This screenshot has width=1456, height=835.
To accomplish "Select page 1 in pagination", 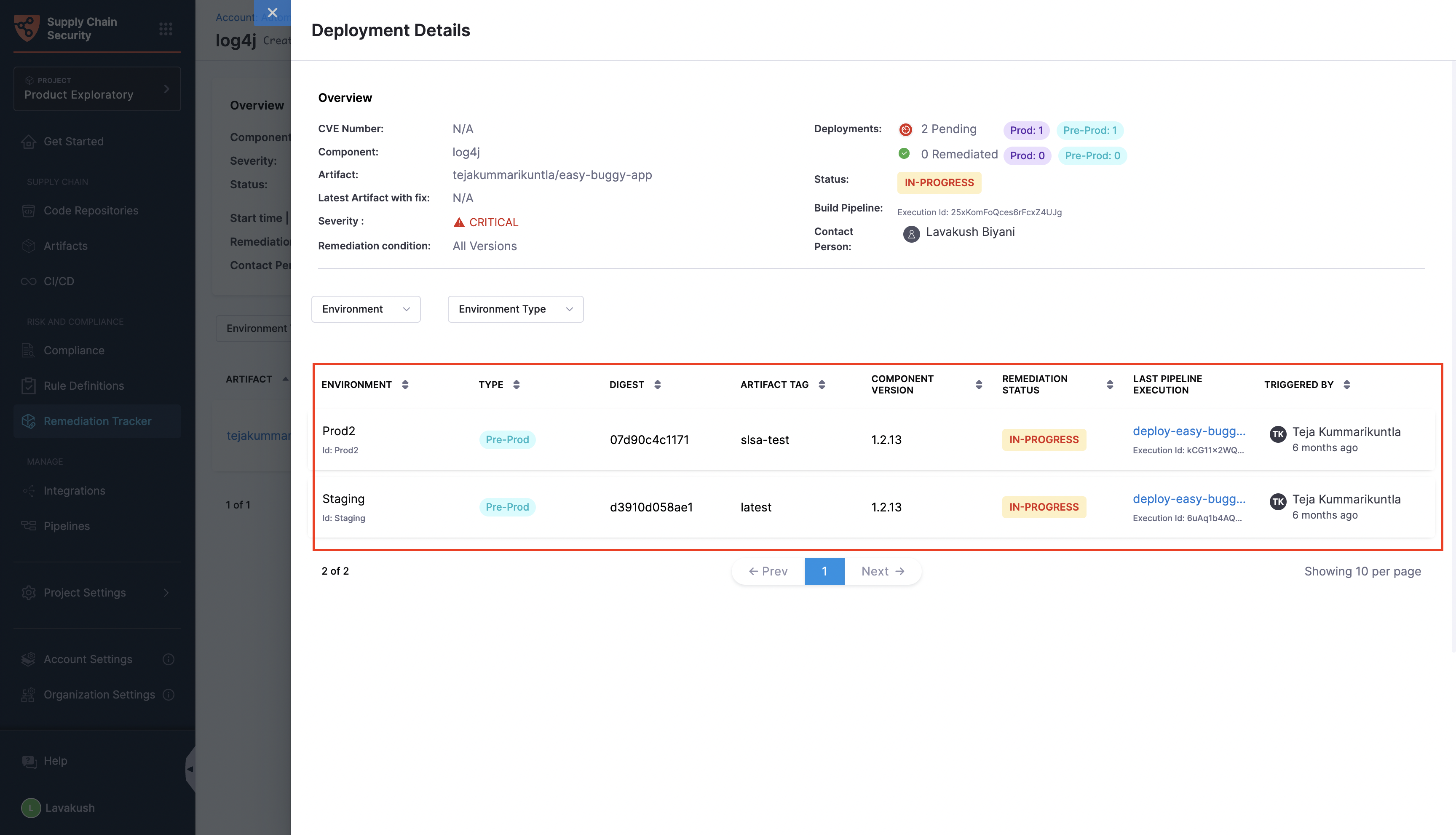I will click(x=824, y=571).
